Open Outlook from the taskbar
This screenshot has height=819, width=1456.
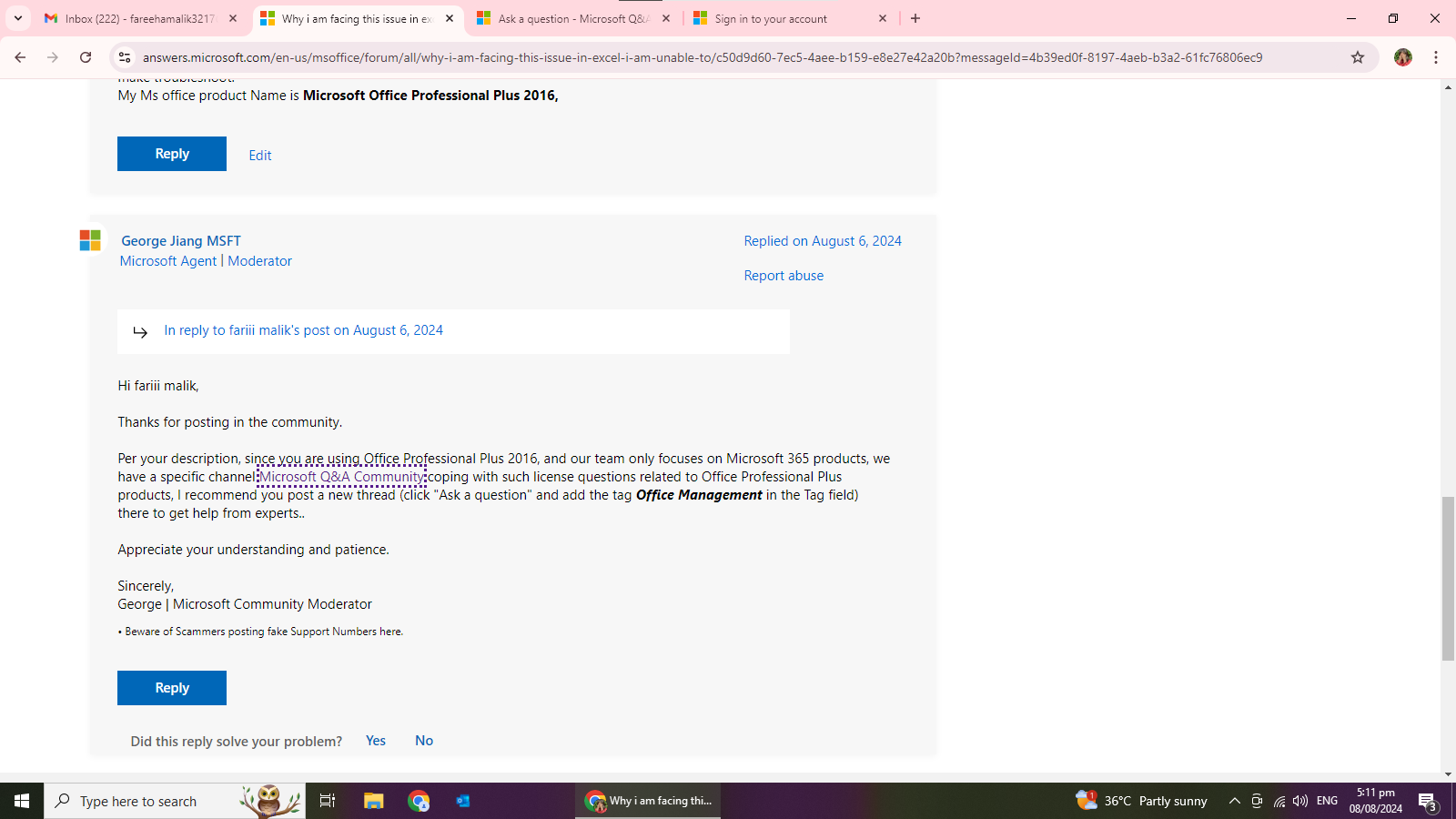pyautogui.click(x=463, y=801)
